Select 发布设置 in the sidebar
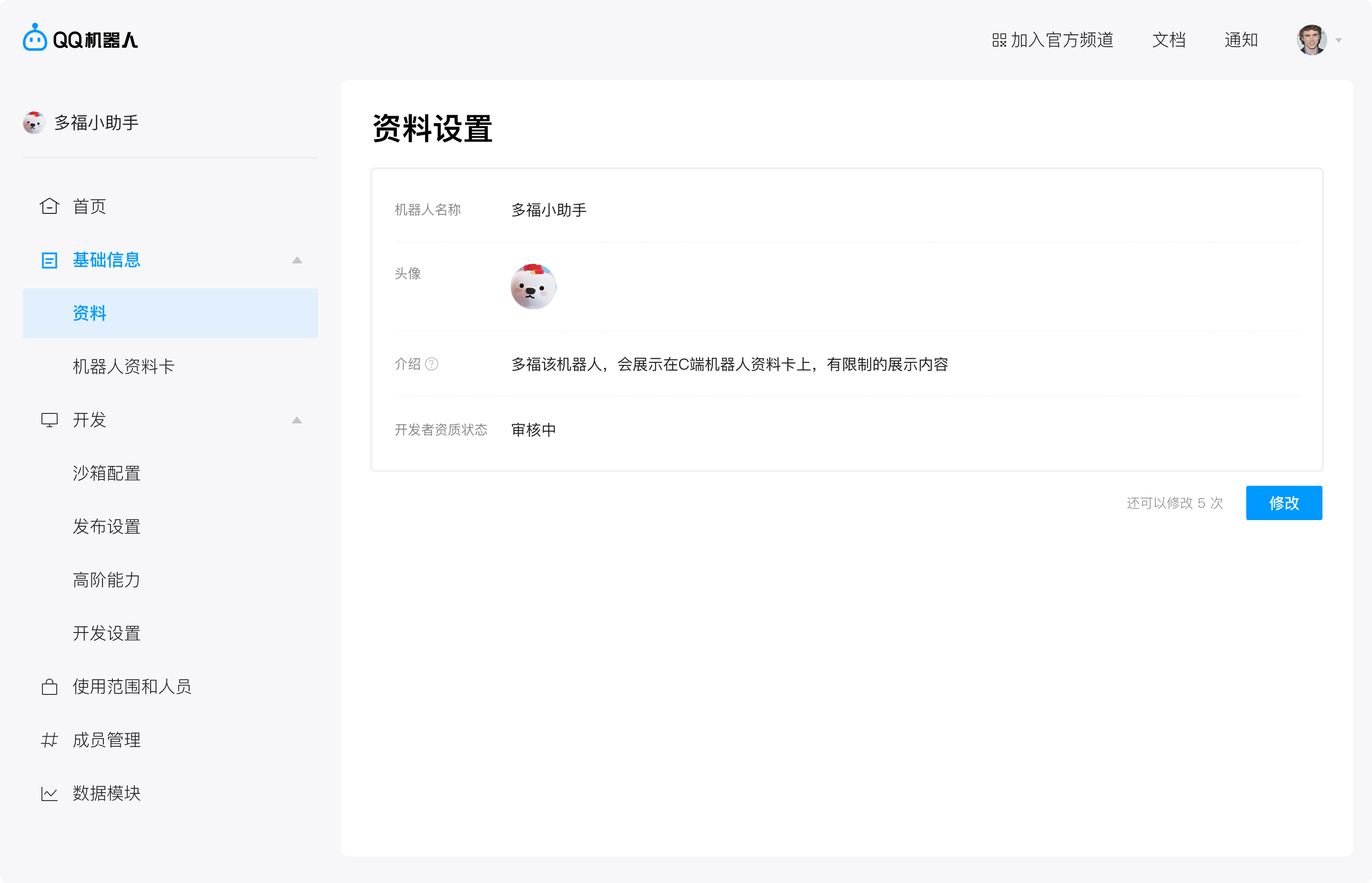Image resolution: width=1372 pixels, height=883 pixels. click(x=107, y=526)
